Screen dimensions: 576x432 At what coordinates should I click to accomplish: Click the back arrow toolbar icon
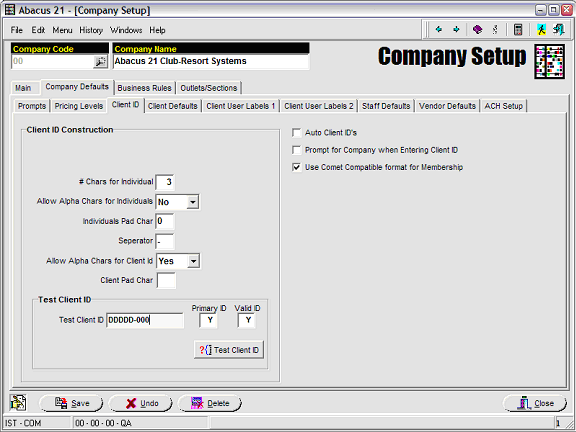[x=438, y=29]
